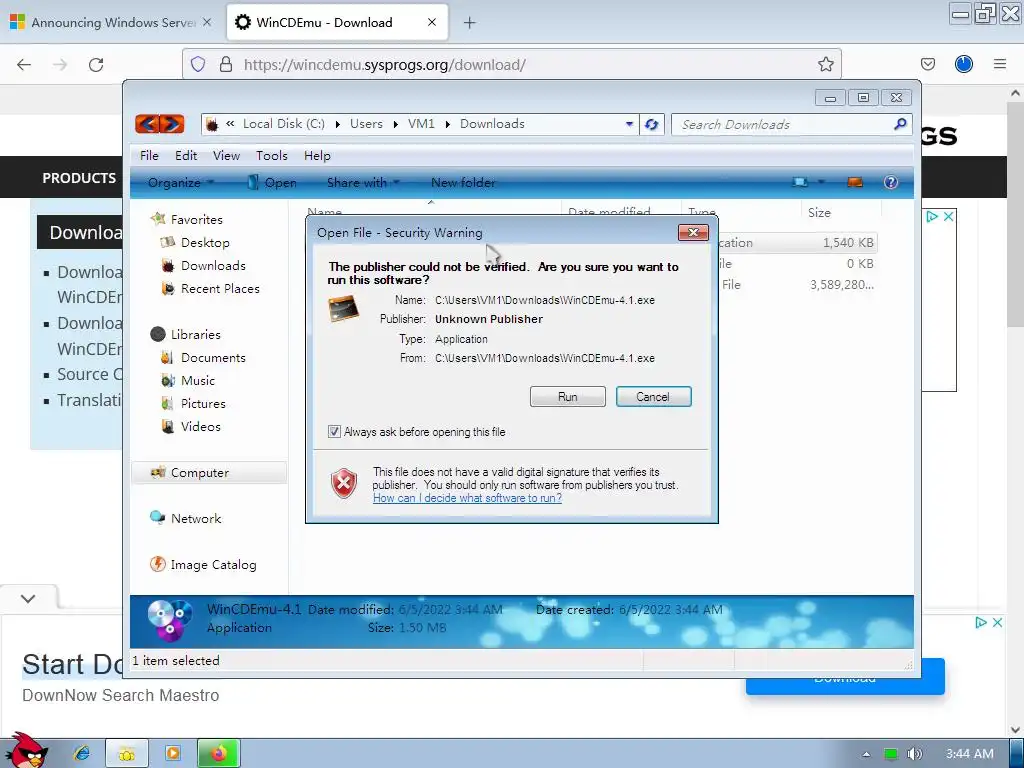Viewport: 1024px width, 768px height.
Task: Click the Explorer help question mark icon
Action: point(891,182)
